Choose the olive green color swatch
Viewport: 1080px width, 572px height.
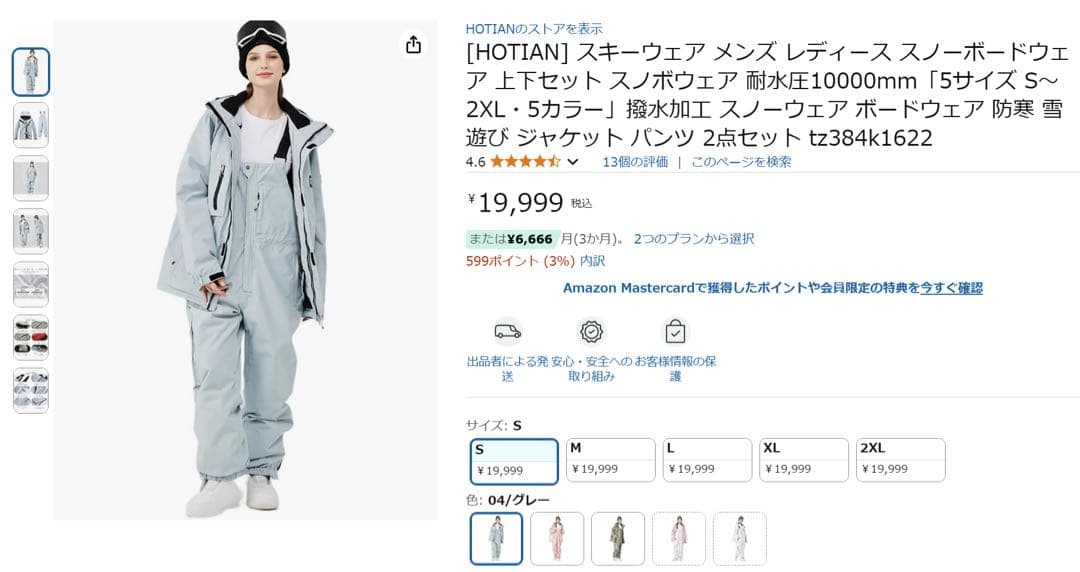tap(618, 538)
